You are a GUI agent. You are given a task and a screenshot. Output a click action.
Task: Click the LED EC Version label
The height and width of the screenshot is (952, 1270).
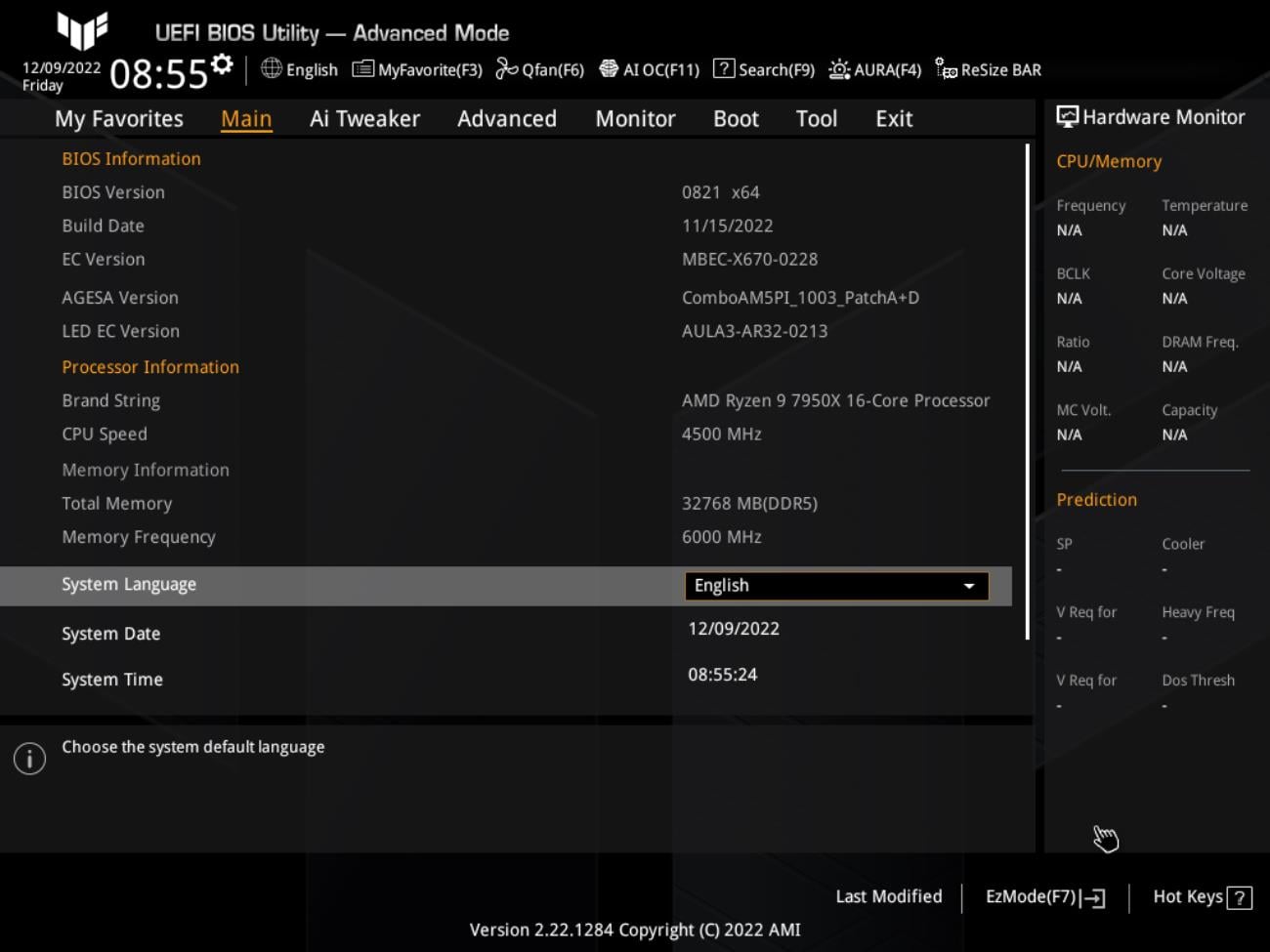pos(120,331)
